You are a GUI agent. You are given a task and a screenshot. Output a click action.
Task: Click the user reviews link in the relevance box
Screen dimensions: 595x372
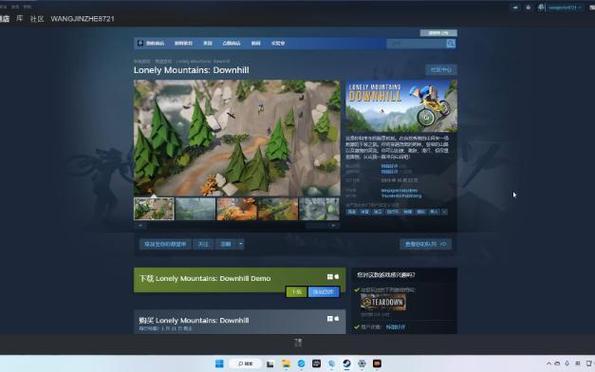click(x=395, y=327)
